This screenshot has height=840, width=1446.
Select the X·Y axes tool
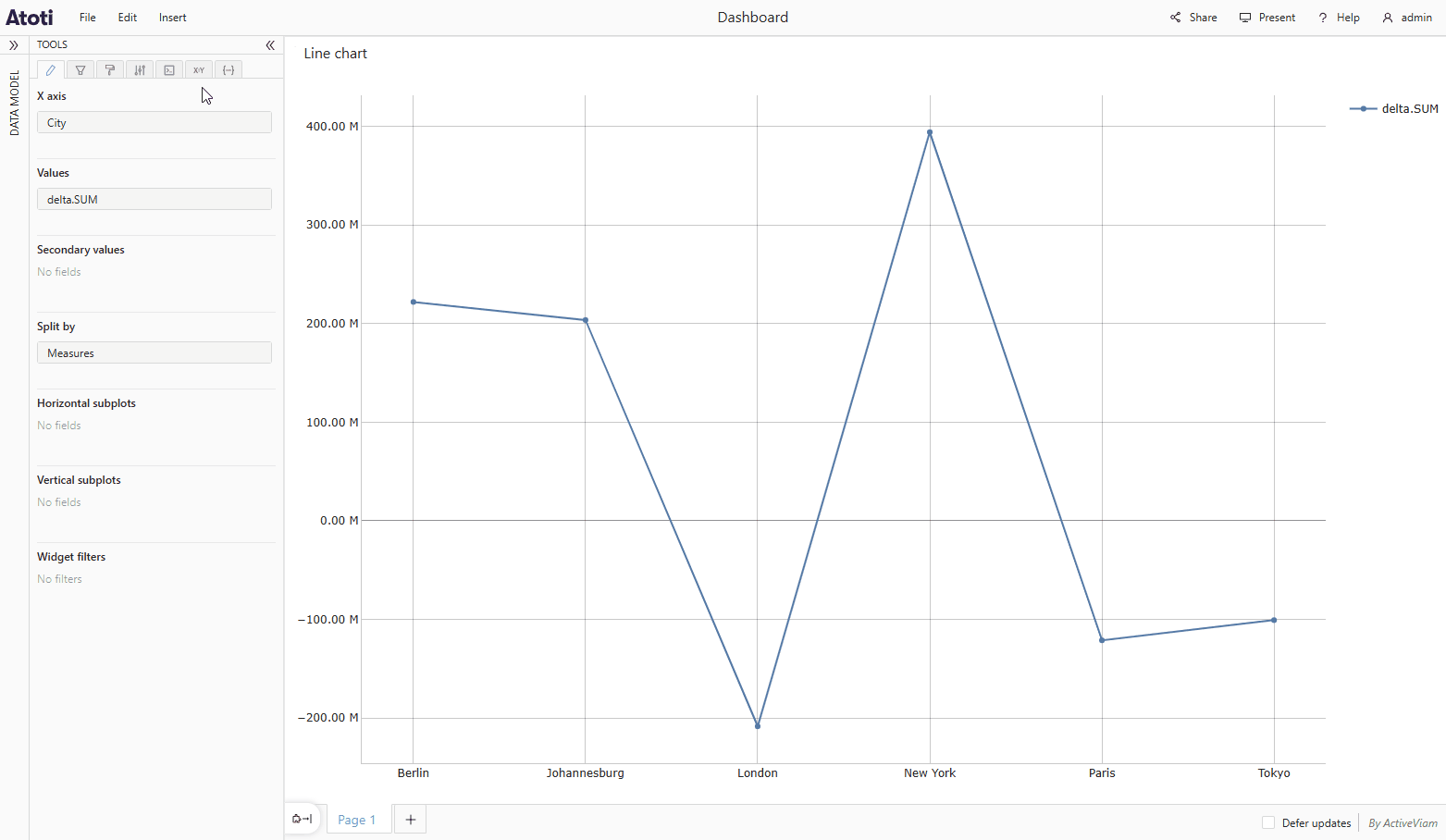[x=198, y=69]
